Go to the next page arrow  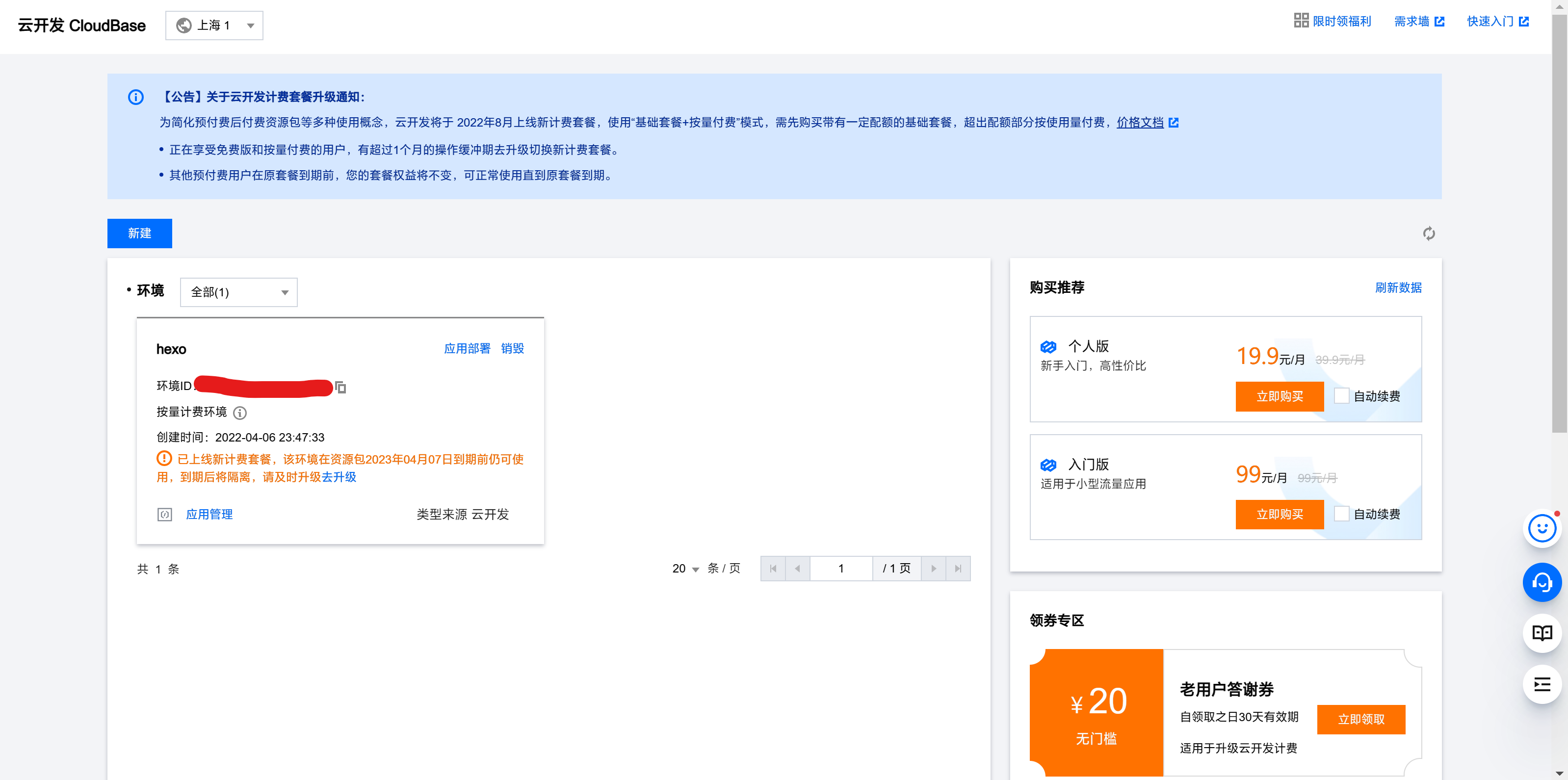(933, 569)
